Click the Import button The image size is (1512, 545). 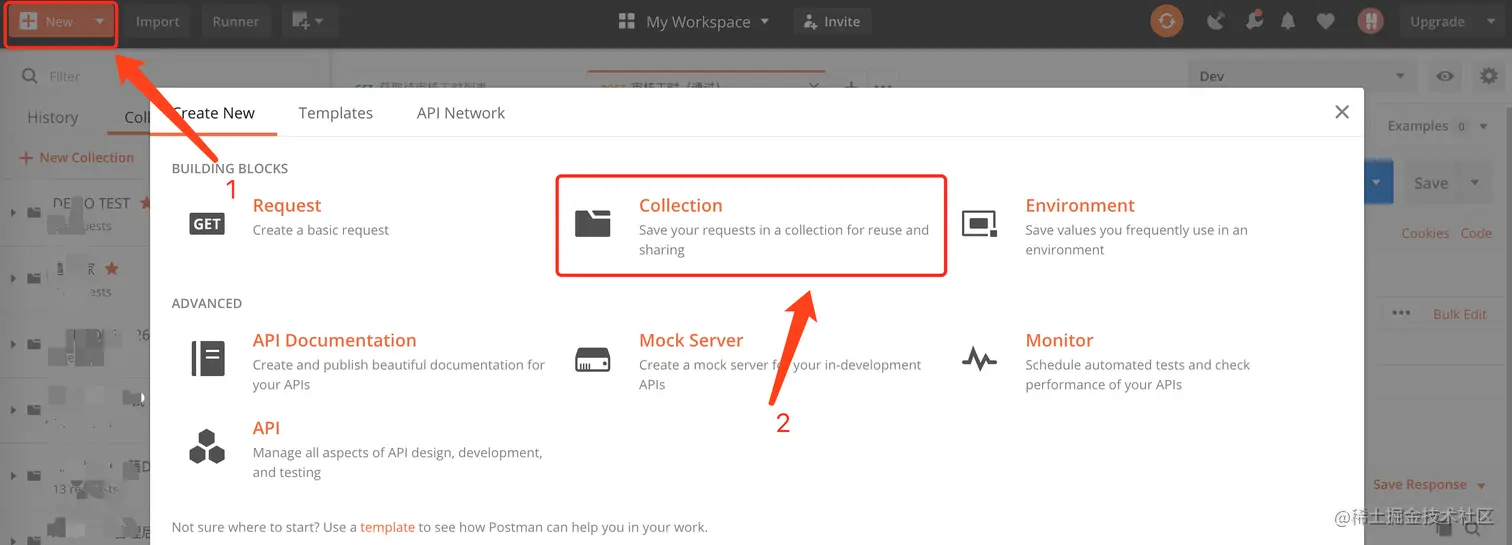pos(157,21)
